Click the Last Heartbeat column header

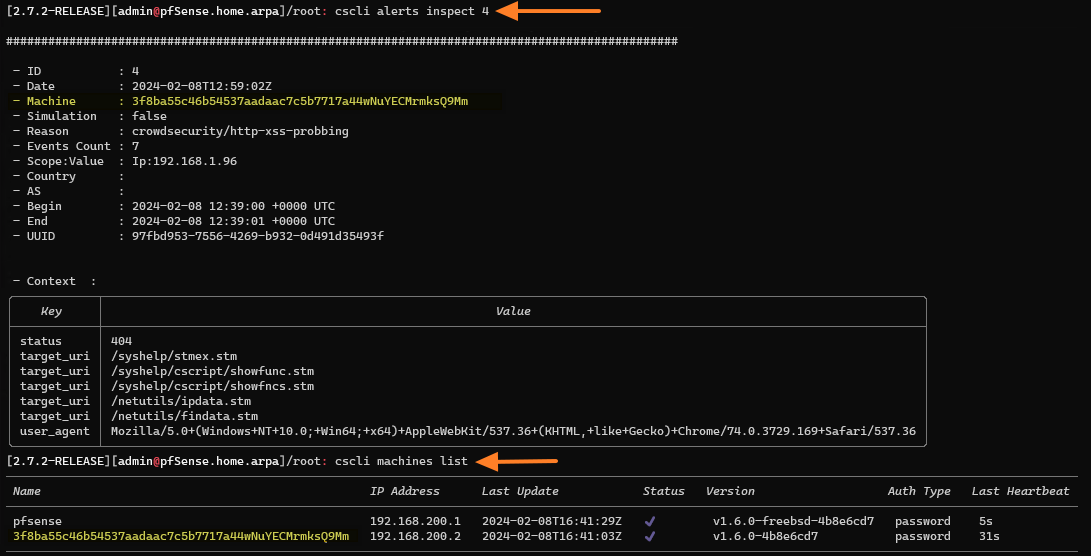(x=1020, y=491)
